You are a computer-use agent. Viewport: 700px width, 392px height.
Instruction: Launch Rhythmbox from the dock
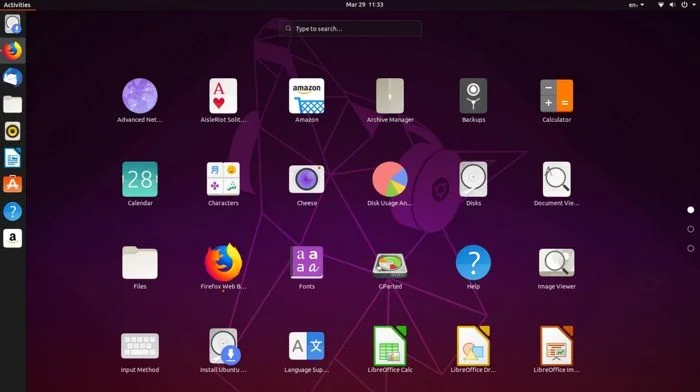tap(12, 131)
